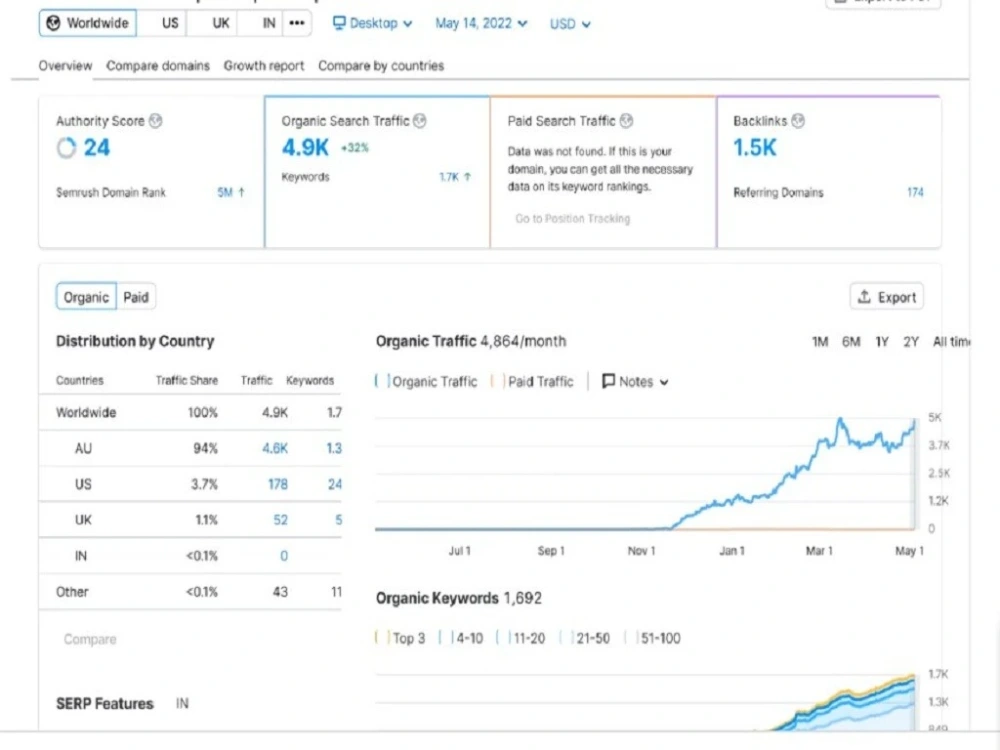Toggle Top 3 keywords checkbox
This screenshot has width=1000, height=750.
click(382, 638)
